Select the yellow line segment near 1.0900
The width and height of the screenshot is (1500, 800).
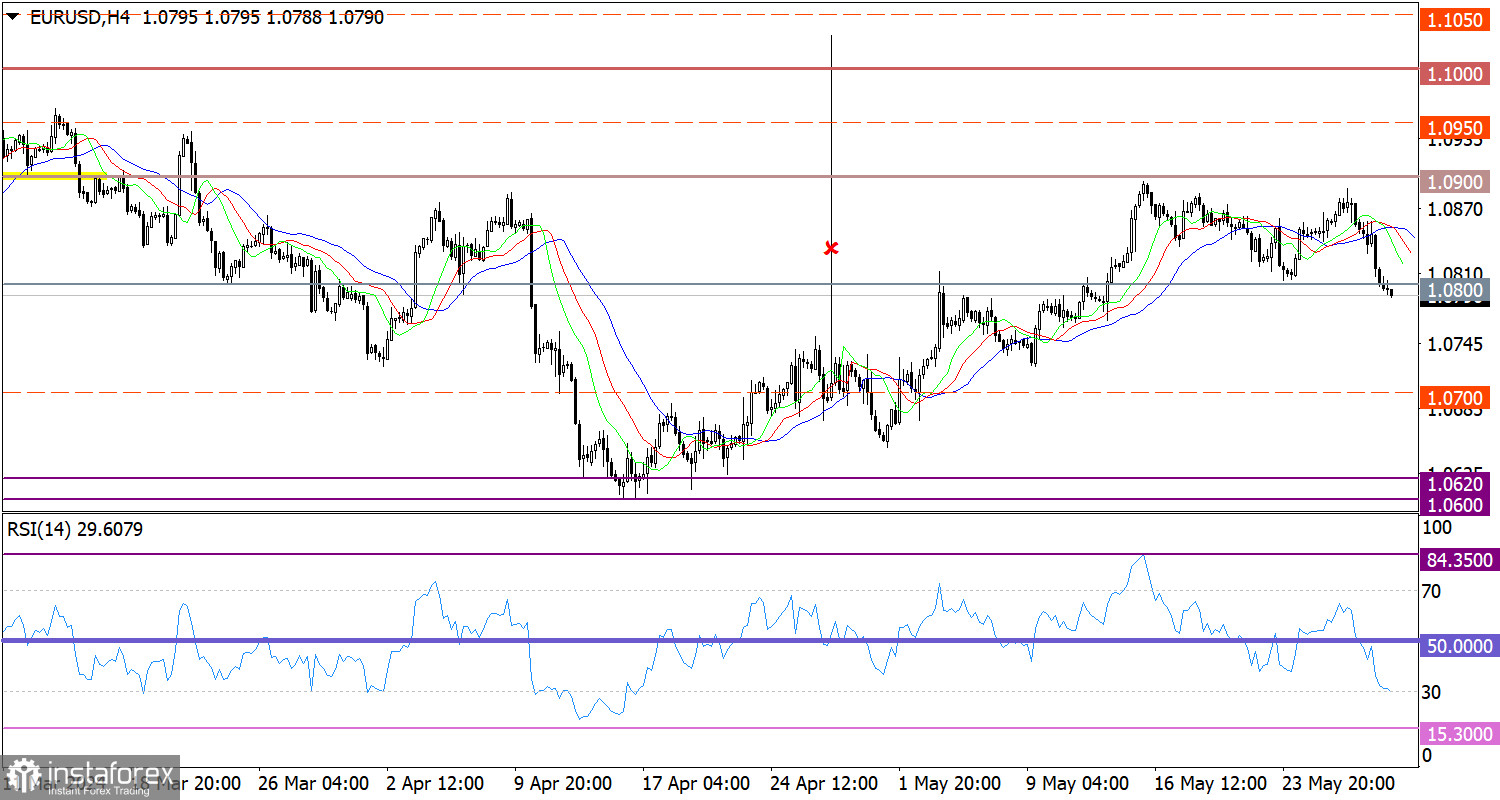[x=55, y=175]
